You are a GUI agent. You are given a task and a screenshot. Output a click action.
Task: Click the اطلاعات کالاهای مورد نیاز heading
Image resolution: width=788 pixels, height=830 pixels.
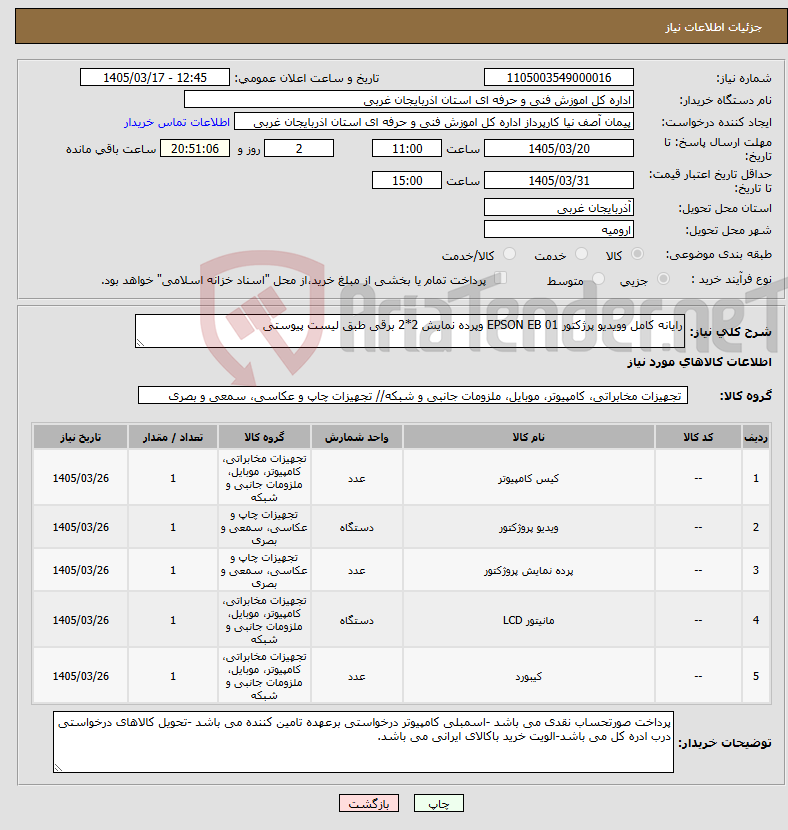click(699, 362)
